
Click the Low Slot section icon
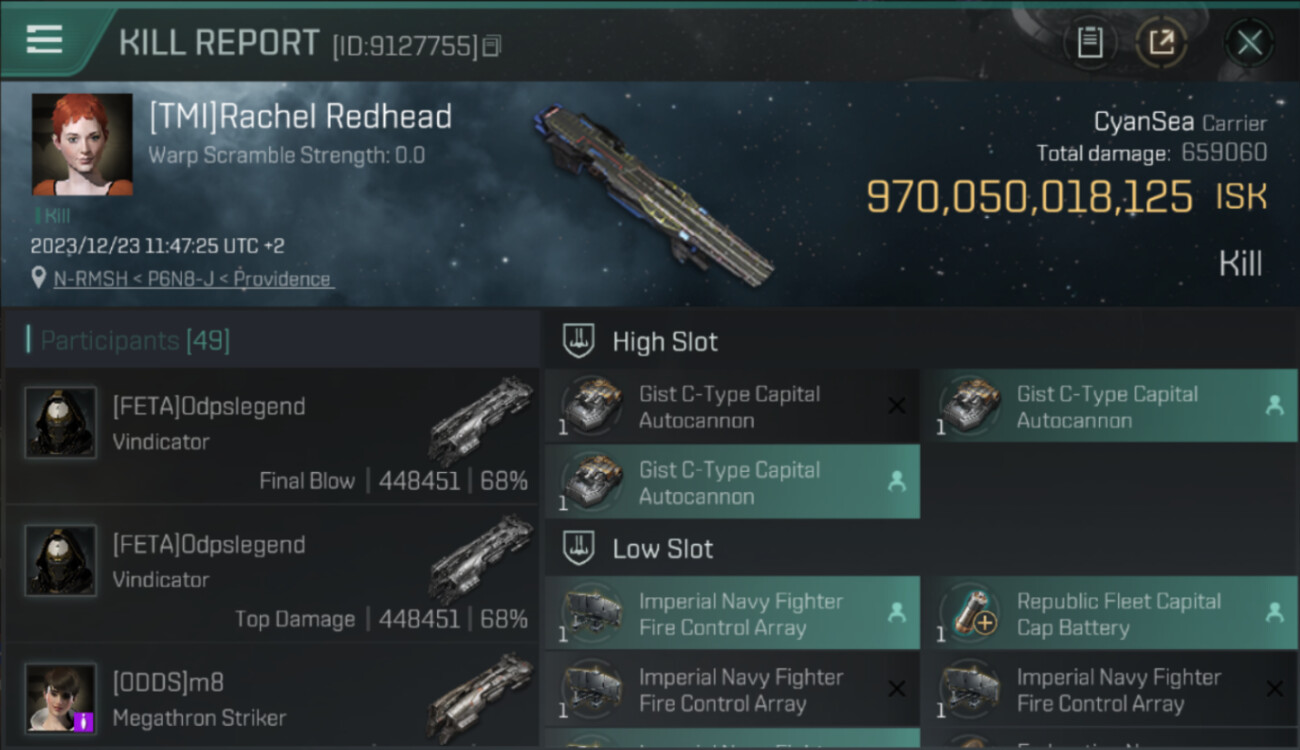(579, 548)
